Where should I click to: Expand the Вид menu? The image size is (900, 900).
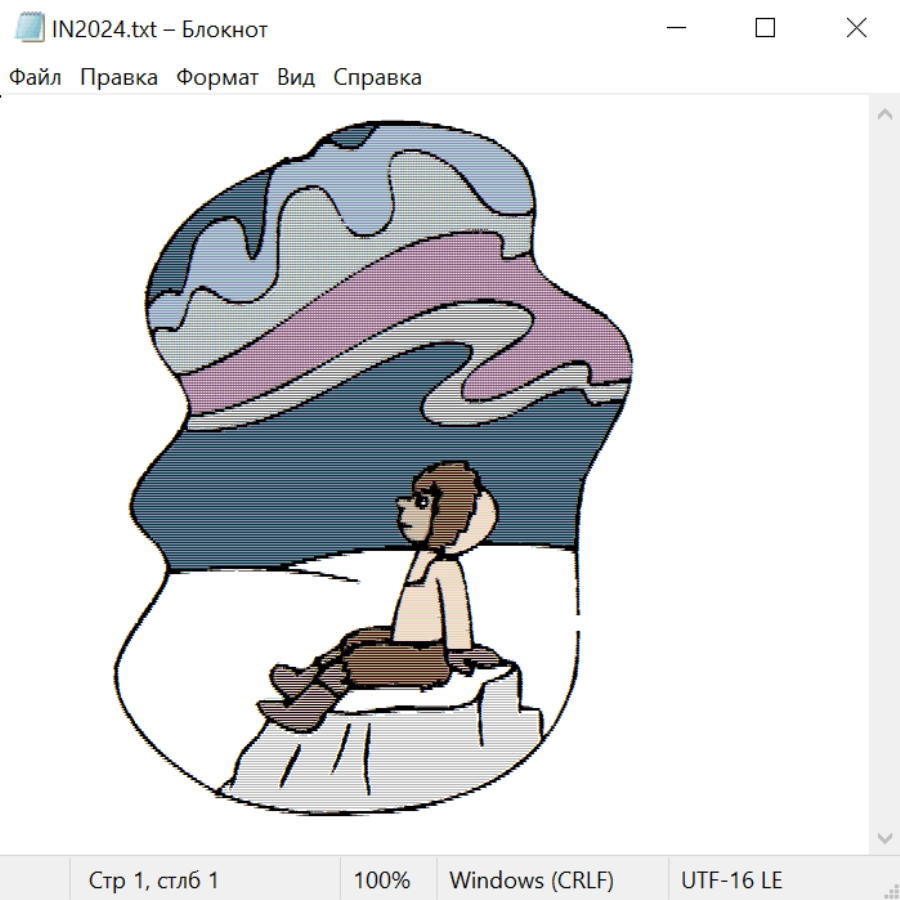point(295,77)
